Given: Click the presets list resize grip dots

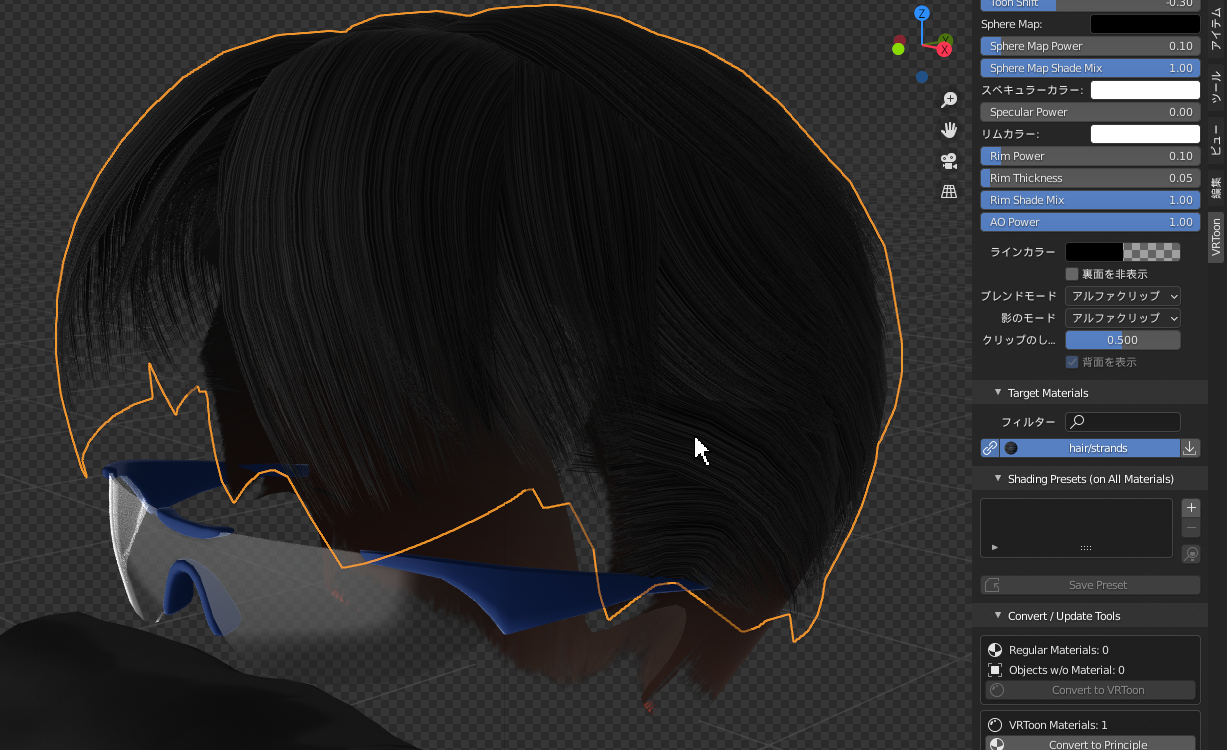Looking at the screenshot, I should (1086, 548).
